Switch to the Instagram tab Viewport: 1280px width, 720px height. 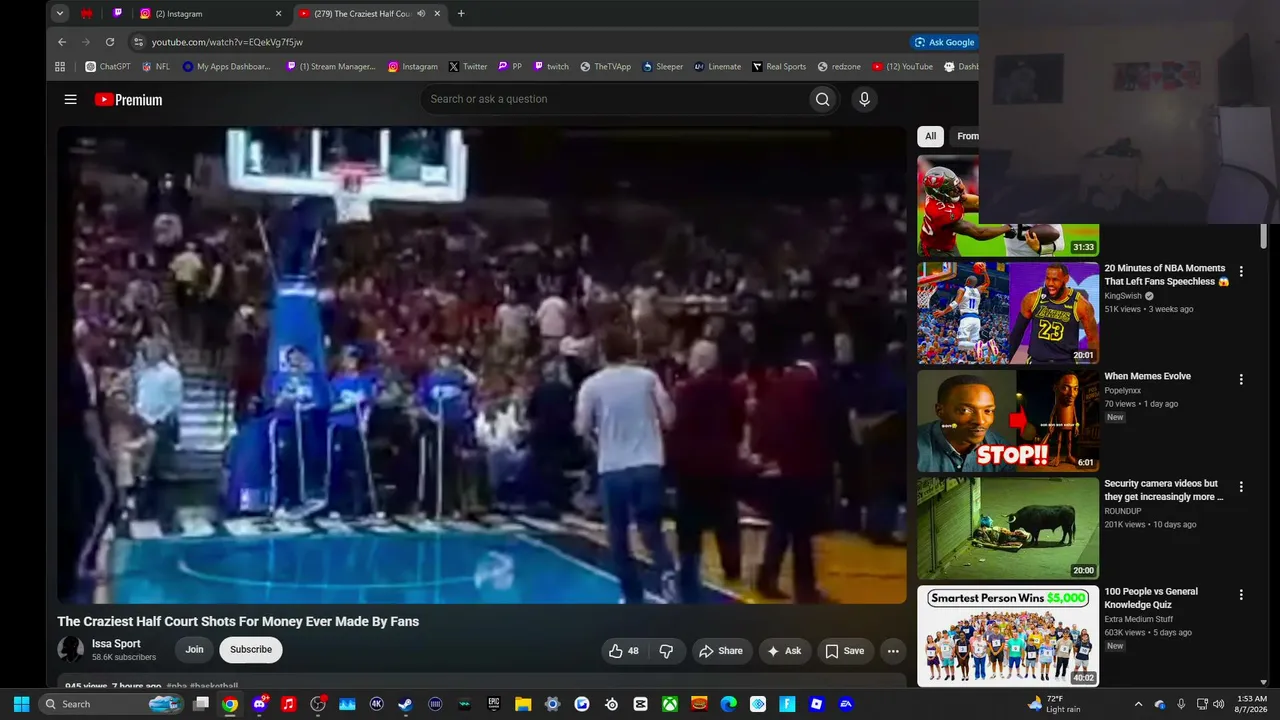[x=211, y=14]
